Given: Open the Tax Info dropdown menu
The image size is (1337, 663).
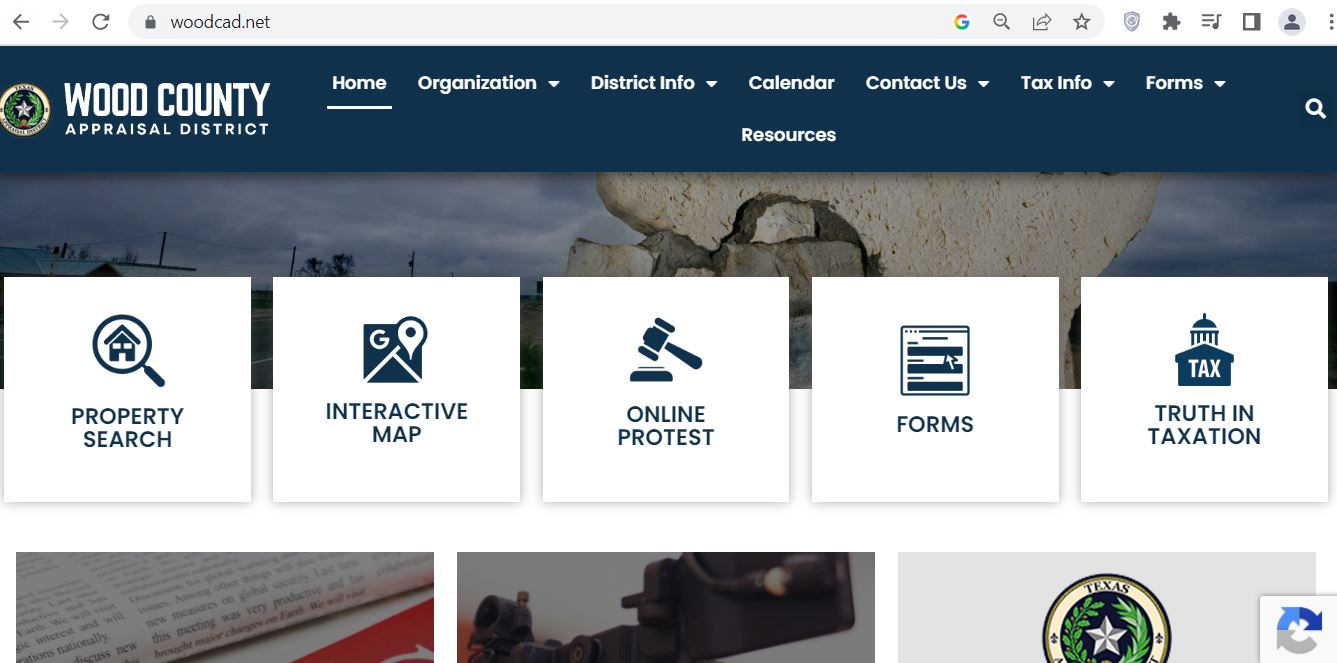Looking at the screenshot, I should pos(1067,83).
